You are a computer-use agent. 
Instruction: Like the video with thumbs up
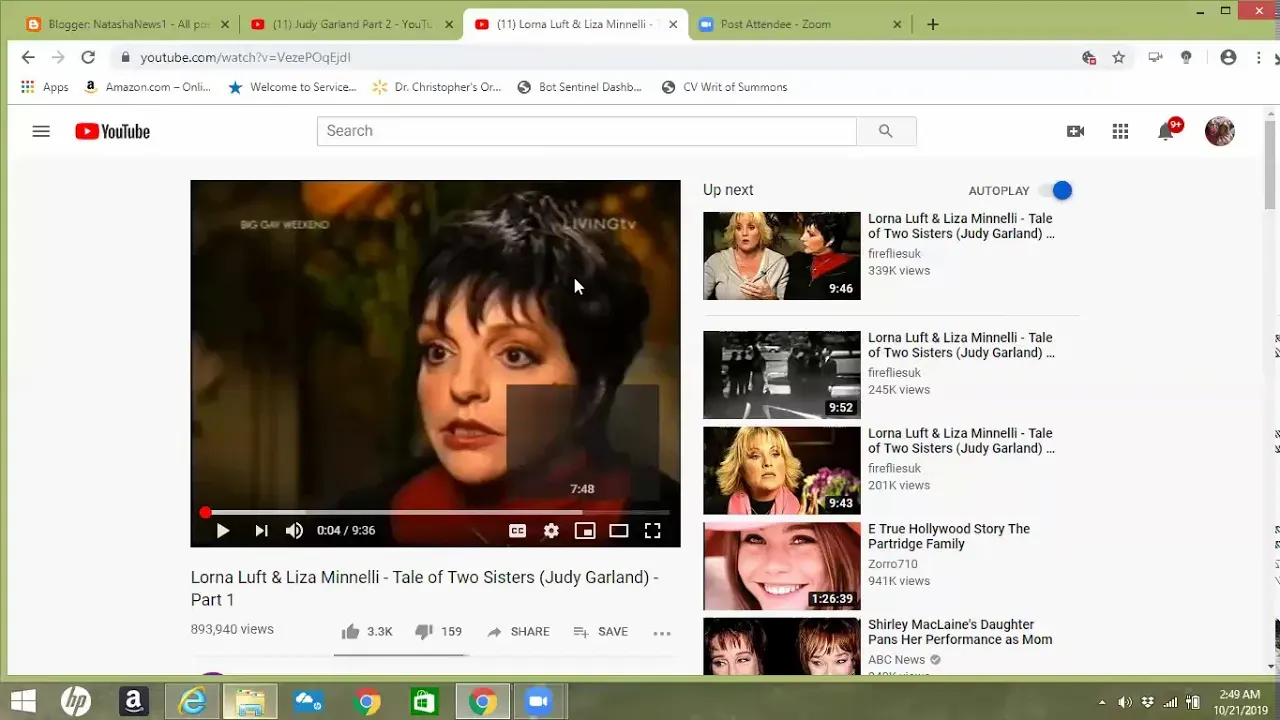coord(351,632)
